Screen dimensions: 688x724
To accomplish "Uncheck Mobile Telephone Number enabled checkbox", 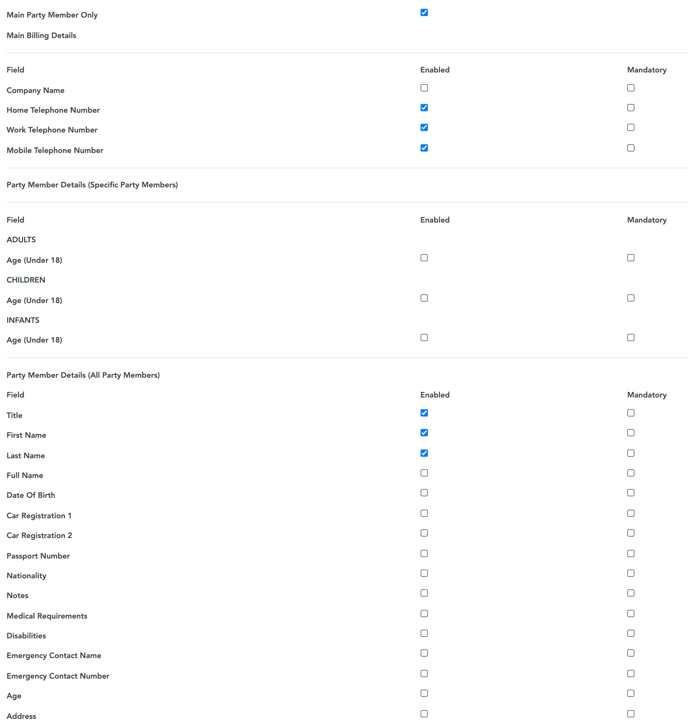I will [424, 148].
